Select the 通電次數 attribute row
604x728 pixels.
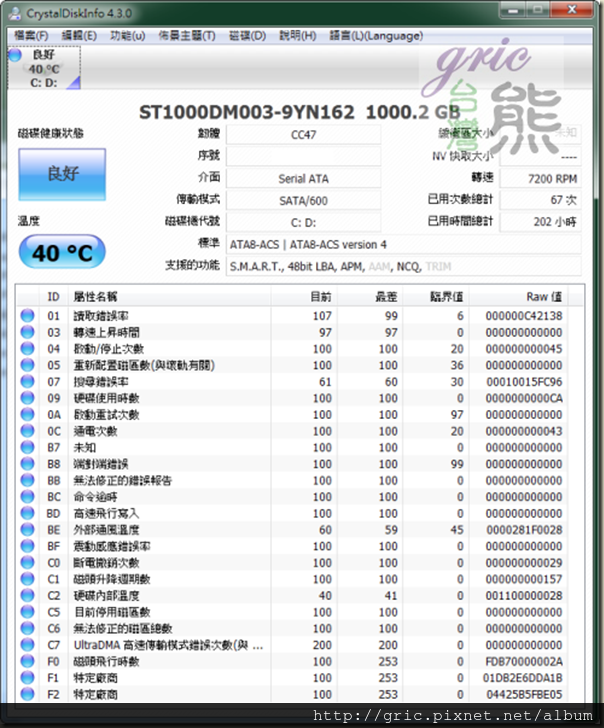point(295,431)
